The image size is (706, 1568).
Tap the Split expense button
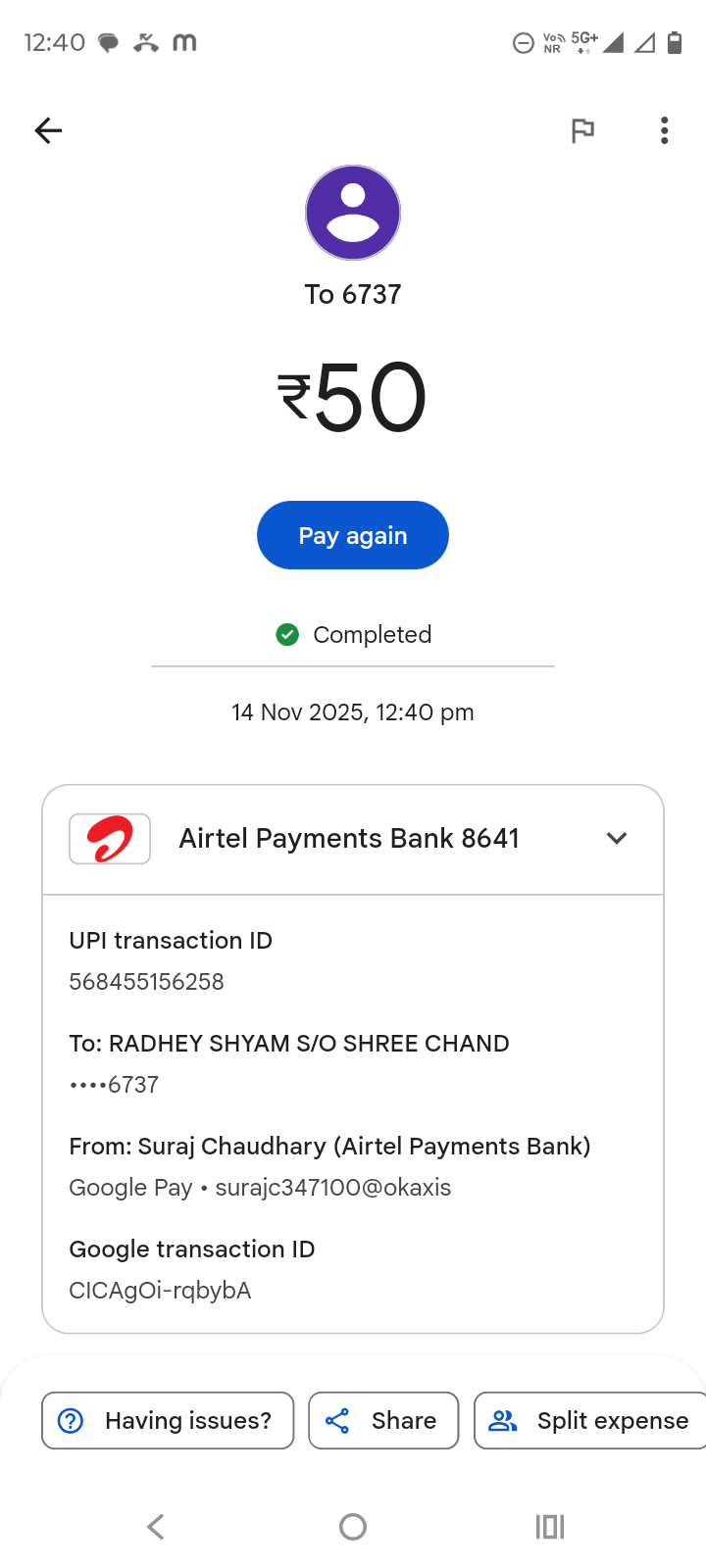(x=590, y=1420)
